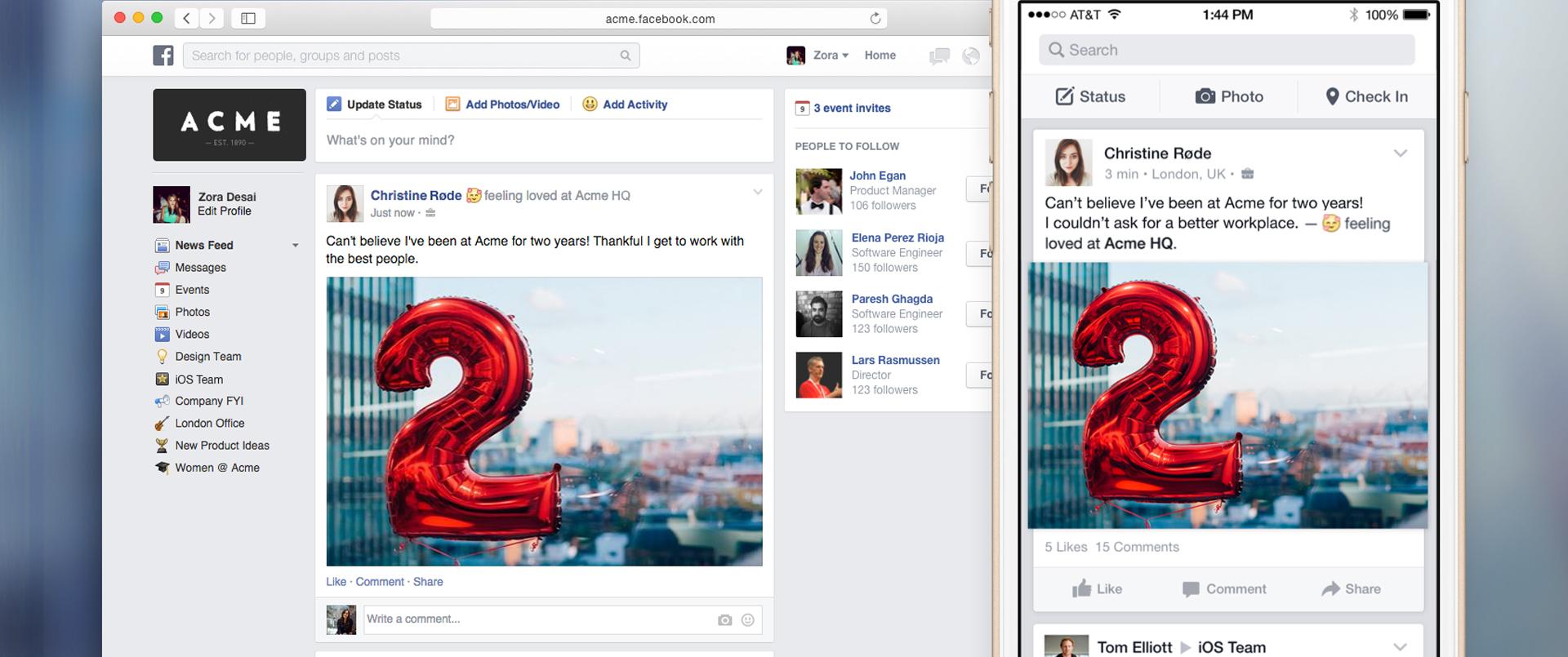Open John Egan's profile link

877,175
